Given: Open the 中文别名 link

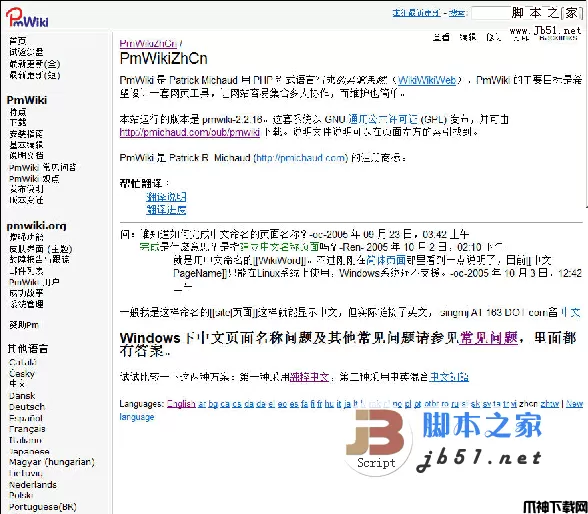Looking at the screenshot, I should (449, 376).
